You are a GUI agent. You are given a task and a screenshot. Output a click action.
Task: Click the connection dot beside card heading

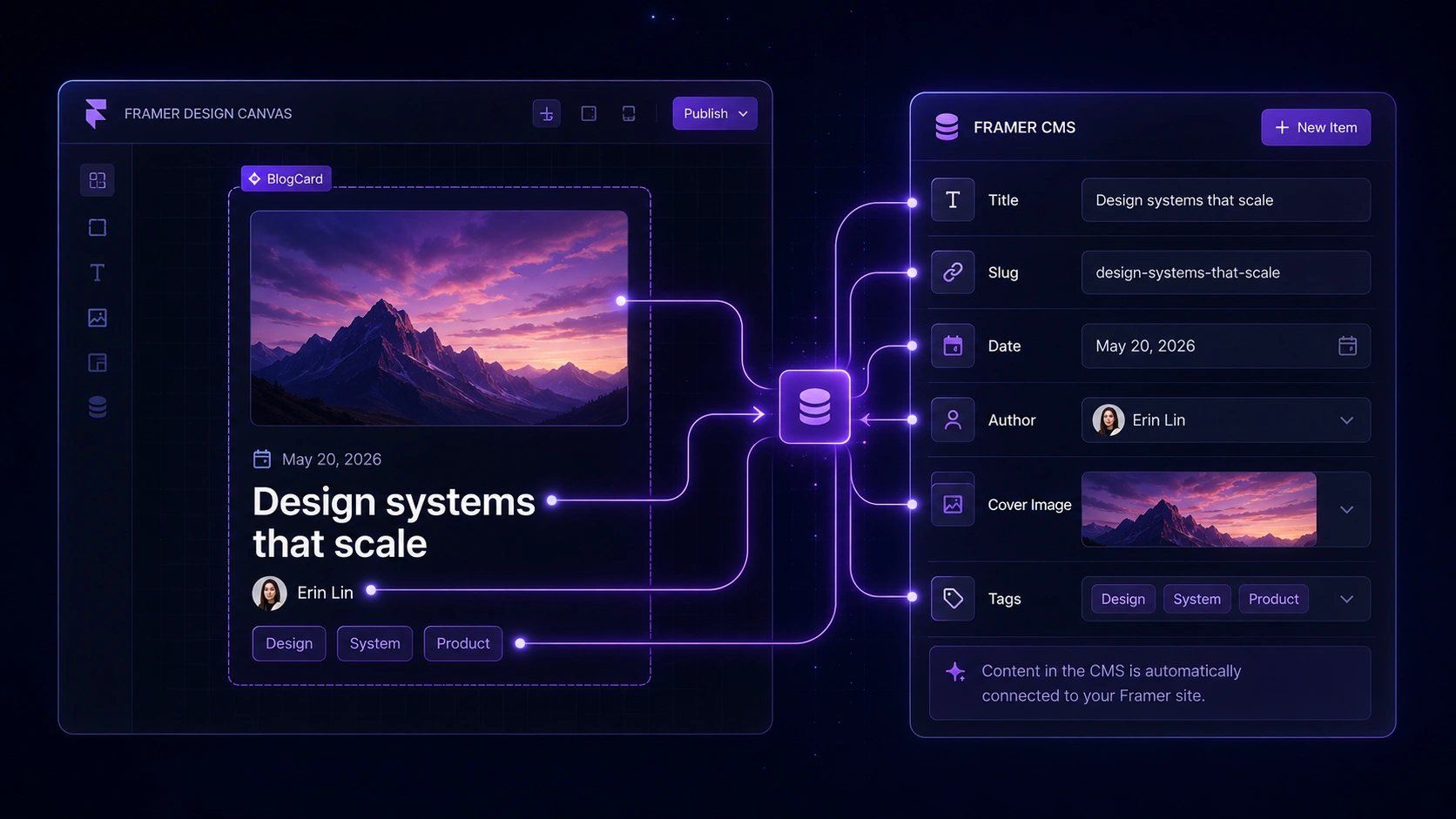pos(551,500)
